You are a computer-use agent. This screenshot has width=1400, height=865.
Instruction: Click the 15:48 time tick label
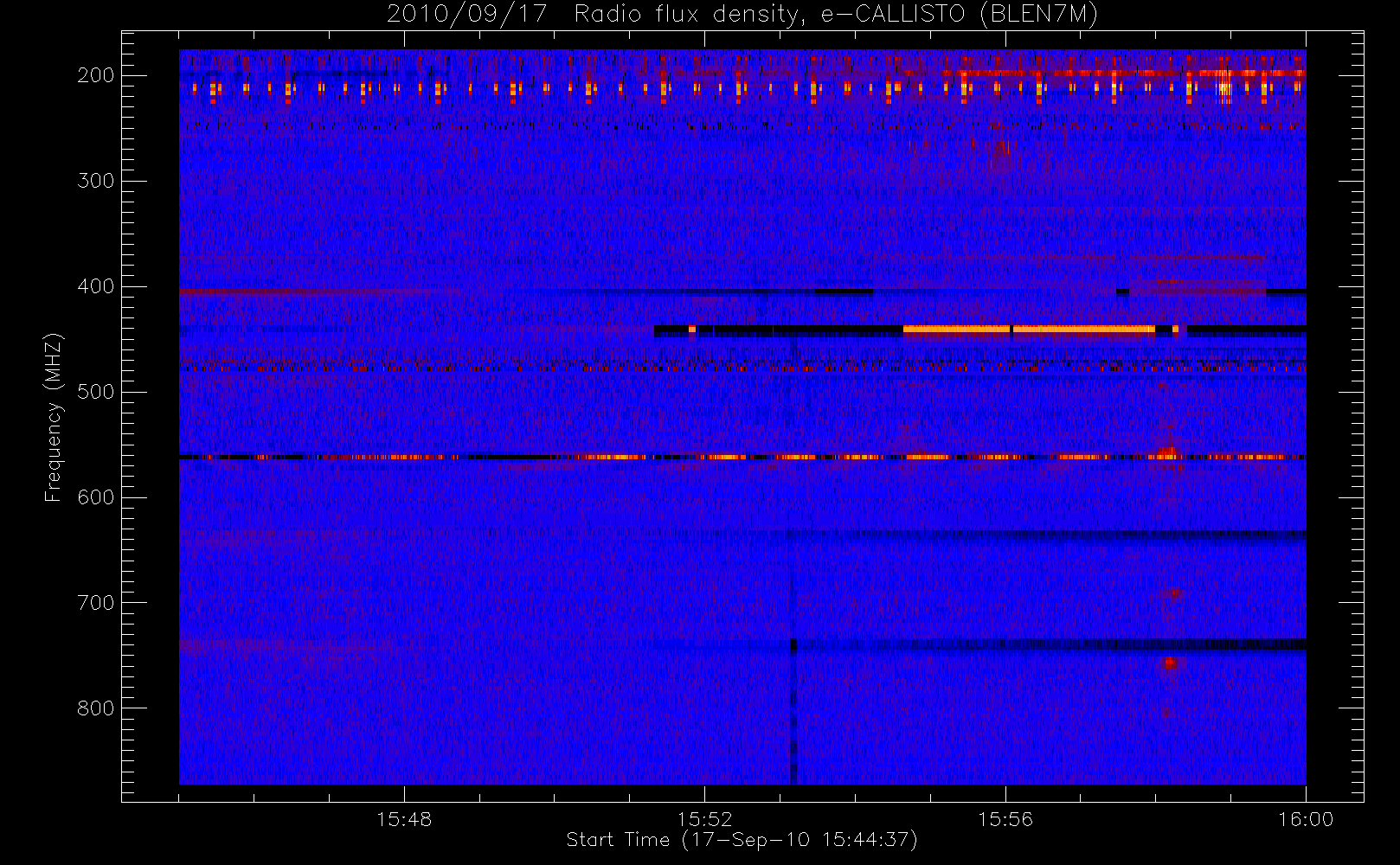pyautogui.click(x=404, y=819)
